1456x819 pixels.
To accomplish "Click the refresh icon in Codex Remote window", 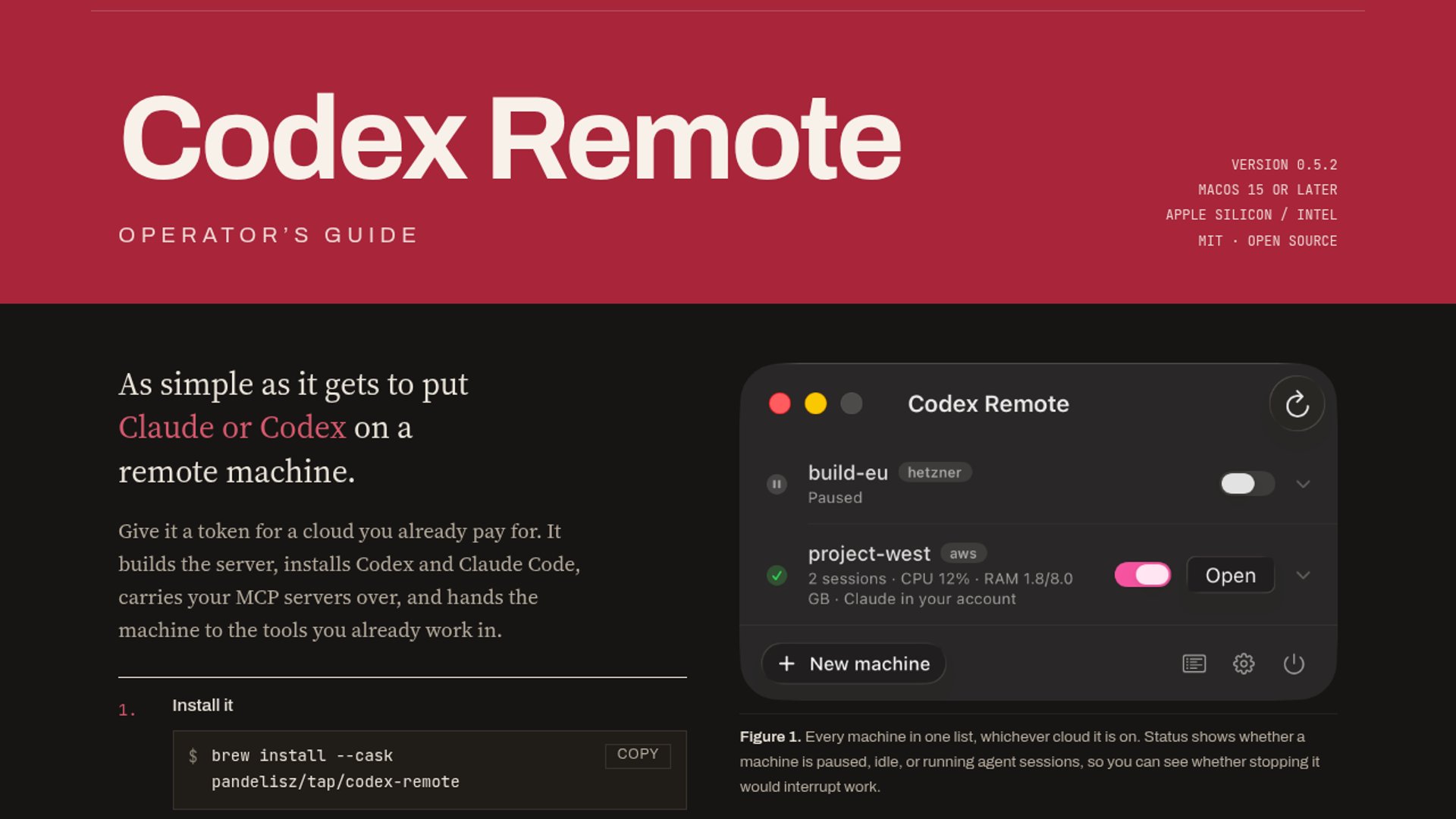I will [1297, 404].
